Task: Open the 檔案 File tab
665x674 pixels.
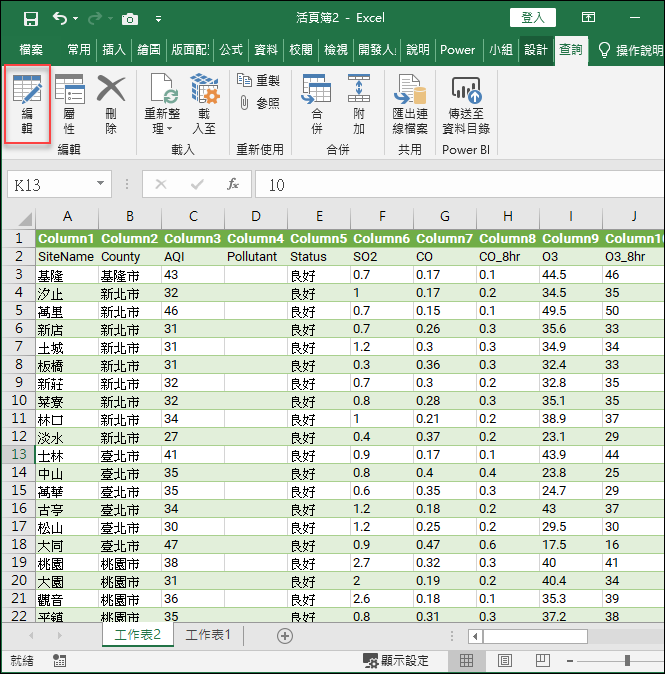Action: tap(31, 50)
